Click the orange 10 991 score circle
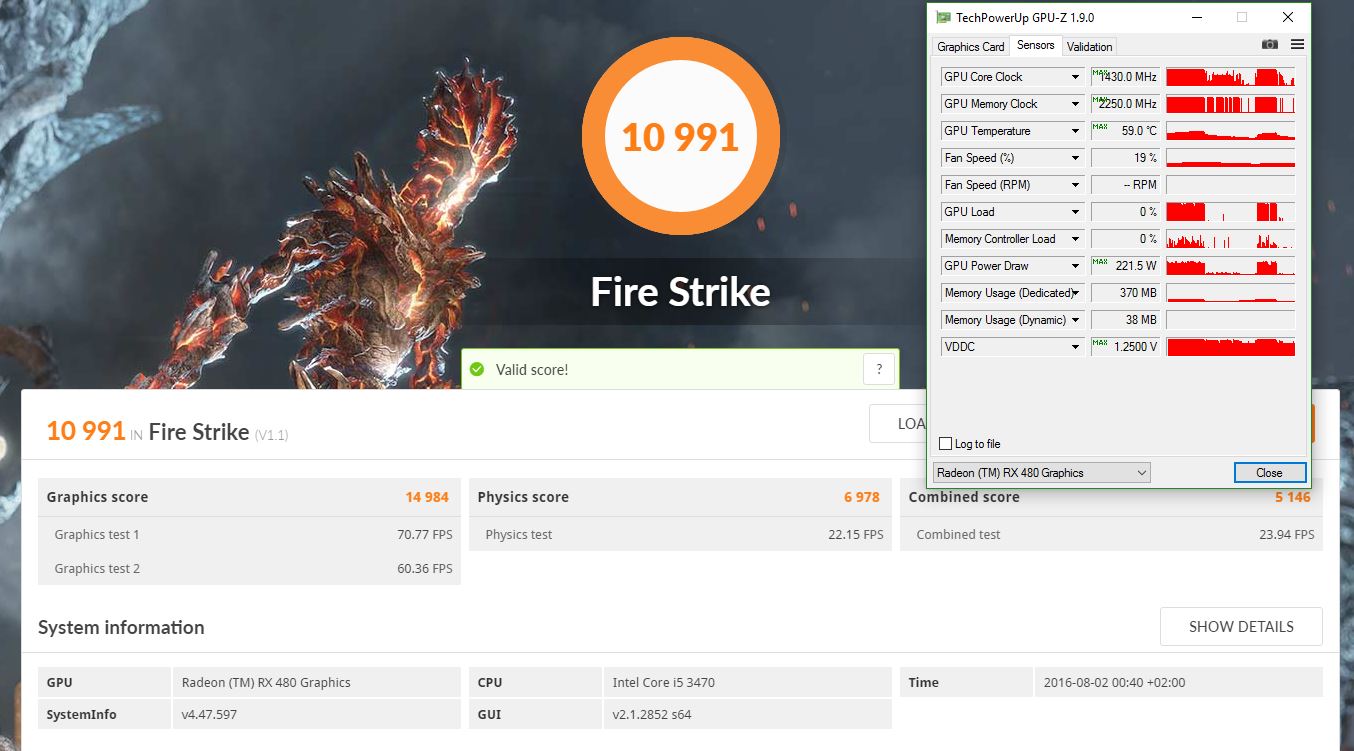The image size is (1354, 751). pyautogui.click(x=680, y=136)
